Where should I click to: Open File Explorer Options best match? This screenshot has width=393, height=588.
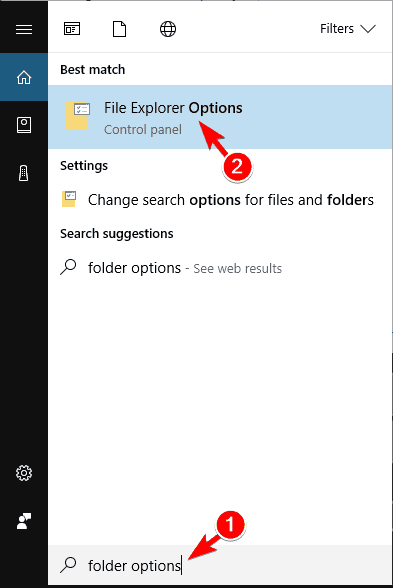pyautogui.click(x=220, y=117)
